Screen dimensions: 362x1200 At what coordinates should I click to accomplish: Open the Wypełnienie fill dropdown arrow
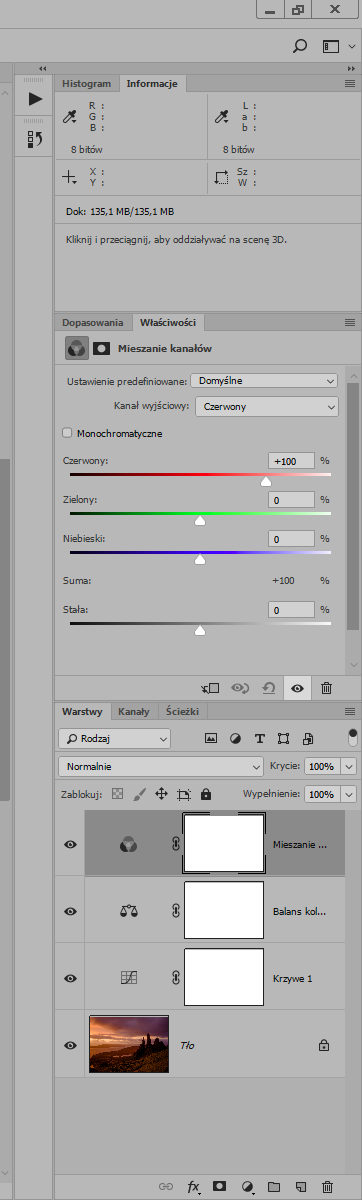click(349, 794)
